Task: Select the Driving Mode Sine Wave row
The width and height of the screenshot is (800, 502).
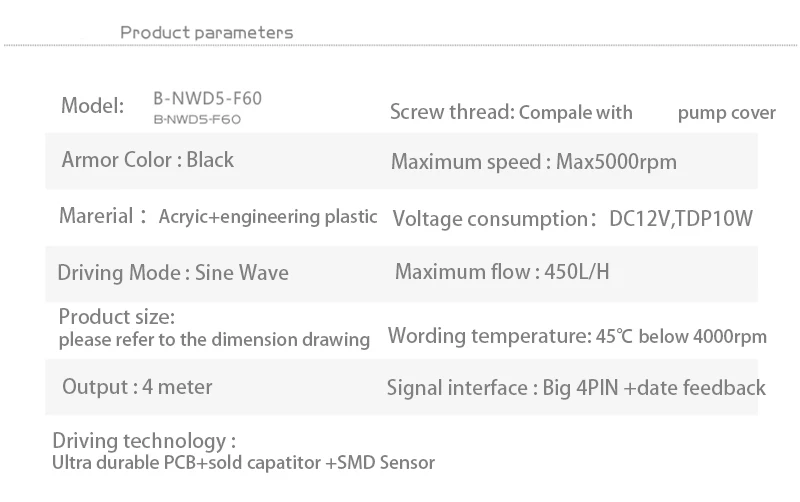Action: pyautogui.click(x=173, y=272)
